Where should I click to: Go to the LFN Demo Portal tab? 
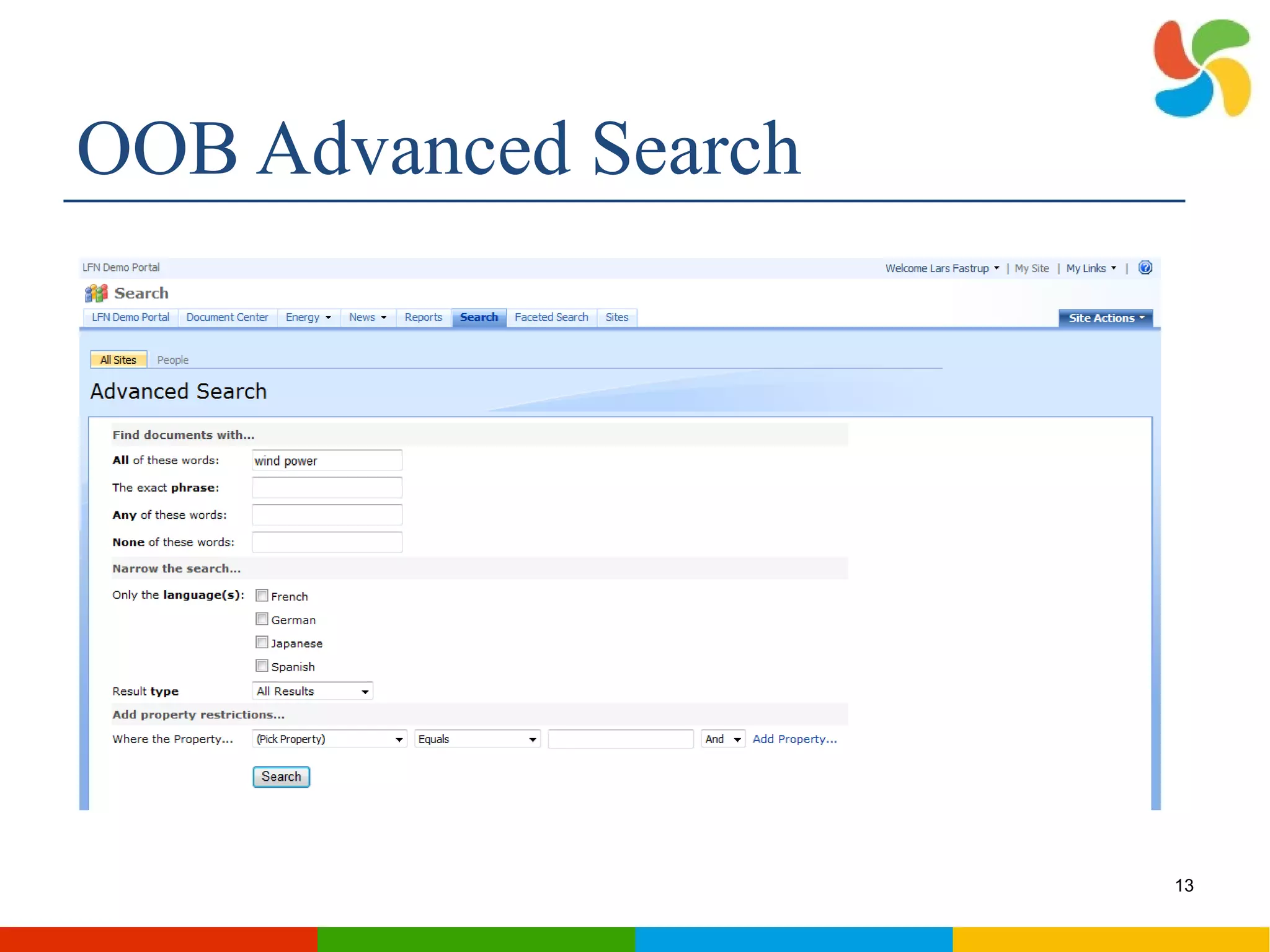(130, 317)
